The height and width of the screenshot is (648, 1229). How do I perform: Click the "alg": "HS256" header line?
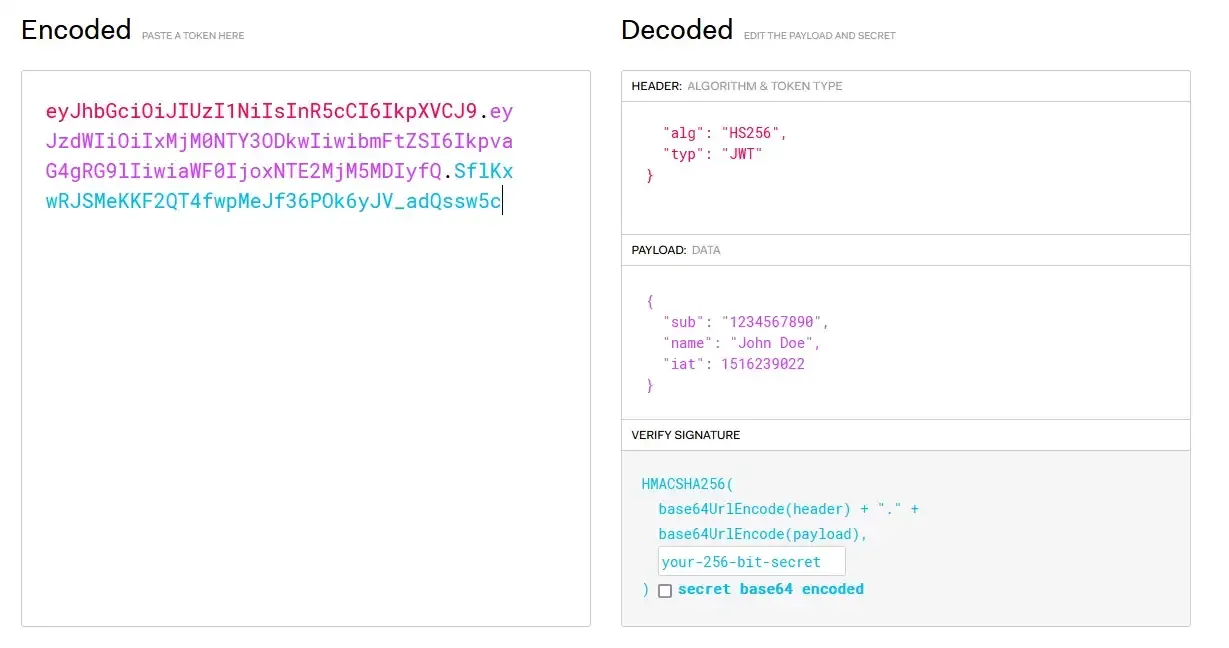pyautogui.click(x=725, y=132)
